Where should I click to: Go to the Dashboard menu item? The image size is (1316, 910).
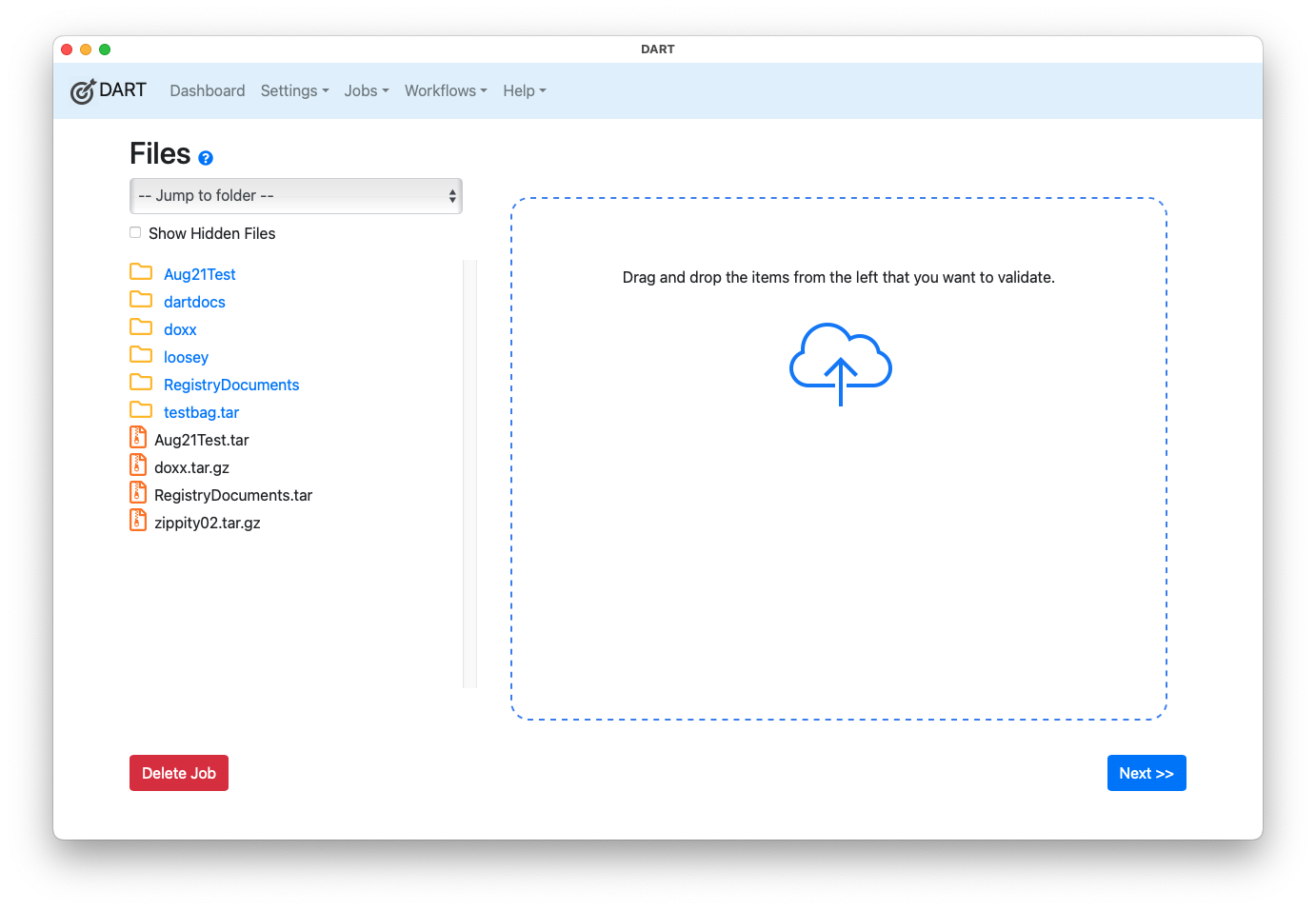pyautogui.click(x=207, y=90)
